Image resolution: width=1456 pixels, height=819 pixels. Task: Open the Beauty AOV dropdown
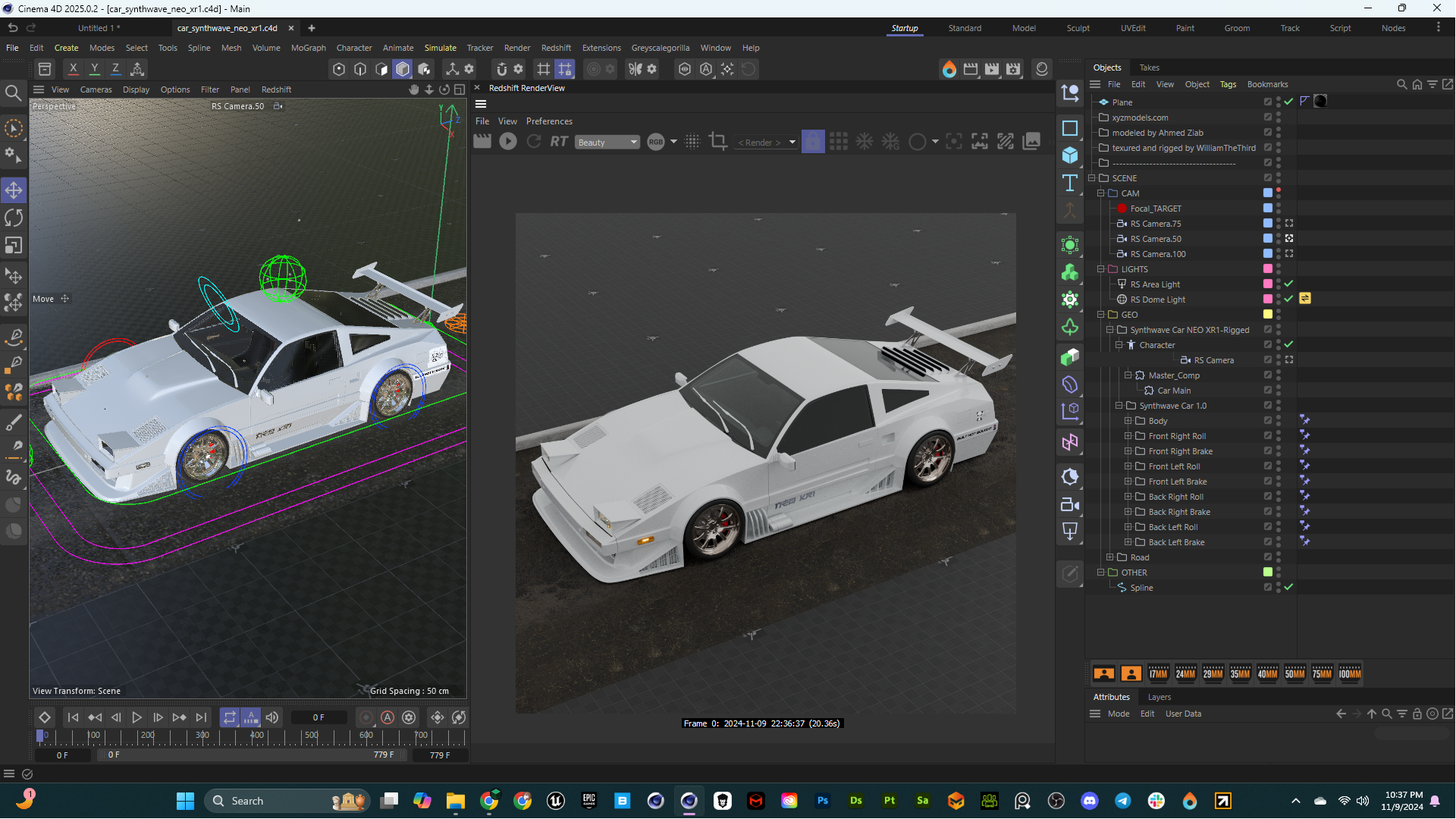click(x=607, y=143)
